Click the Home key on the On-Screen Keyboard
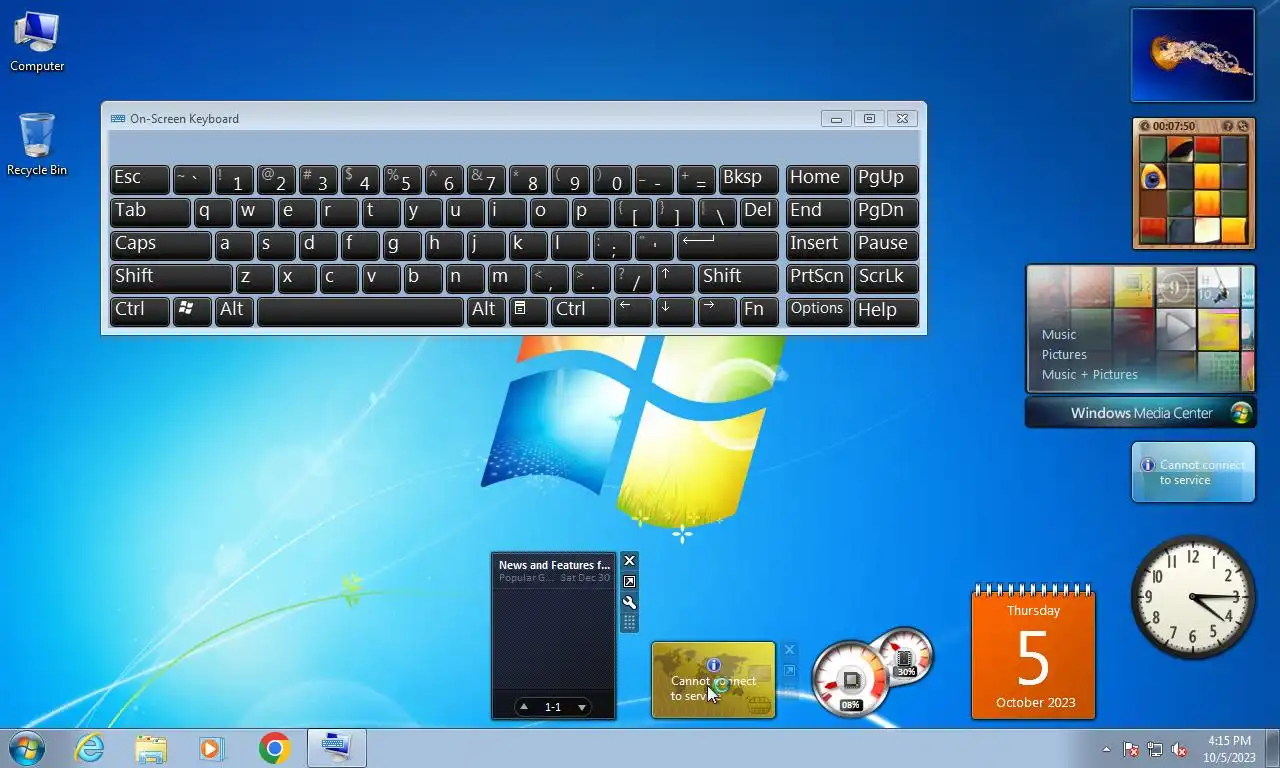 point(818,179)
